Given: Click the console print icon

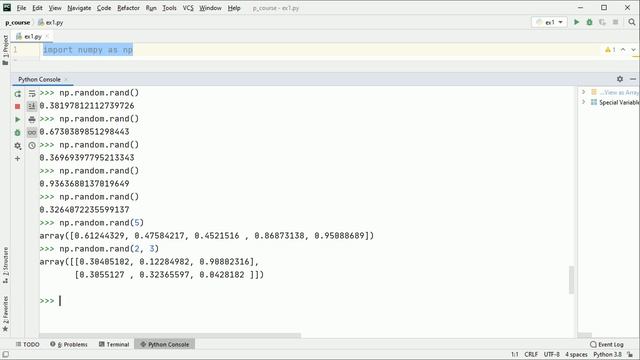Looking at the screenshot, I should (x=32, y=120).
